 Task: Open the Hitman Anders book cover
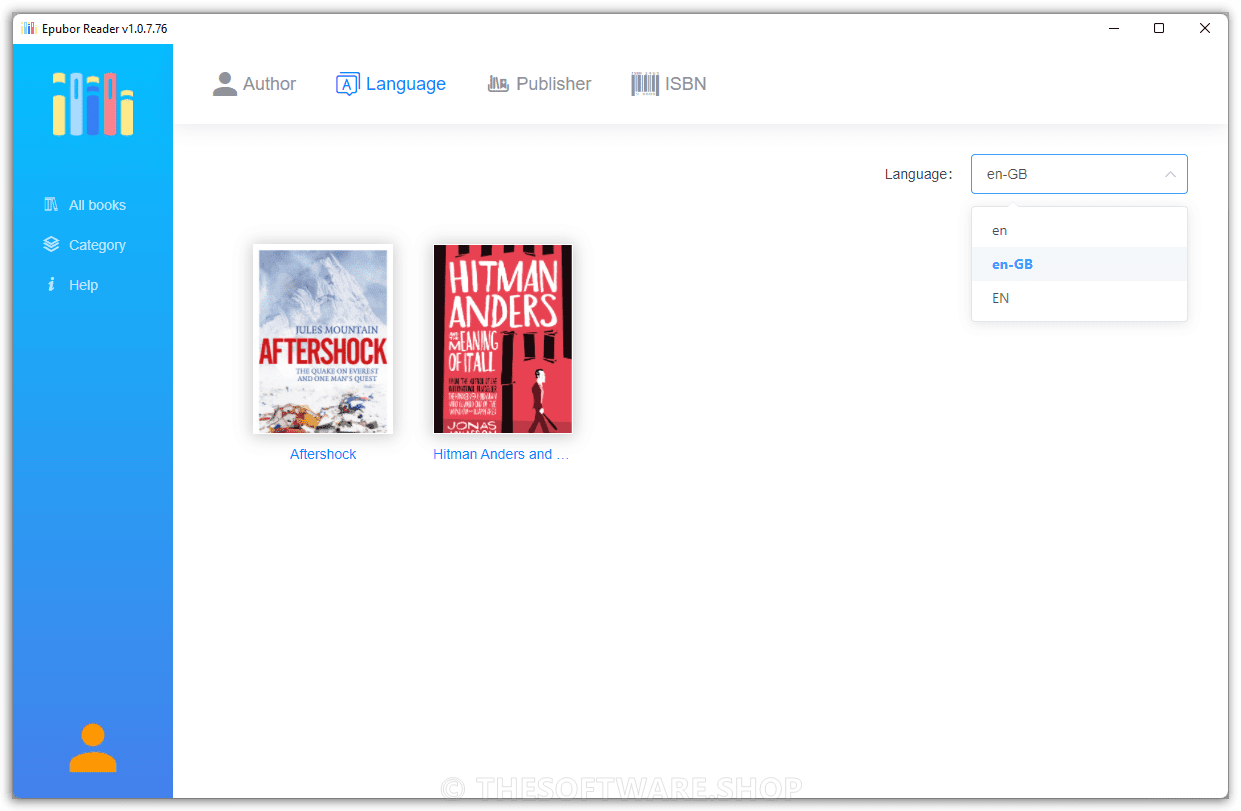point(503,339)
